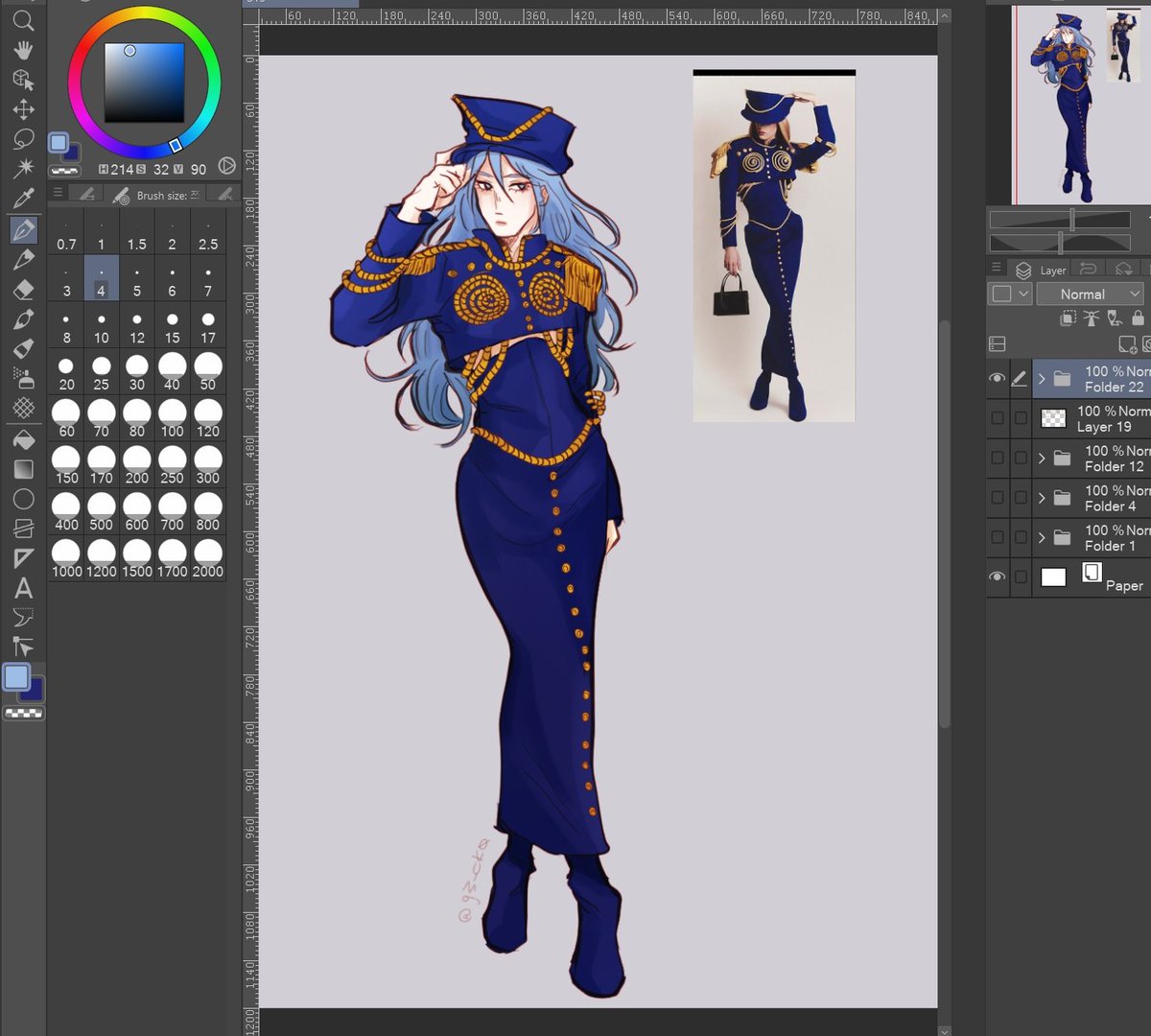
Task: Hide the Folder 22 layer
Action: [x=998, y=377]
